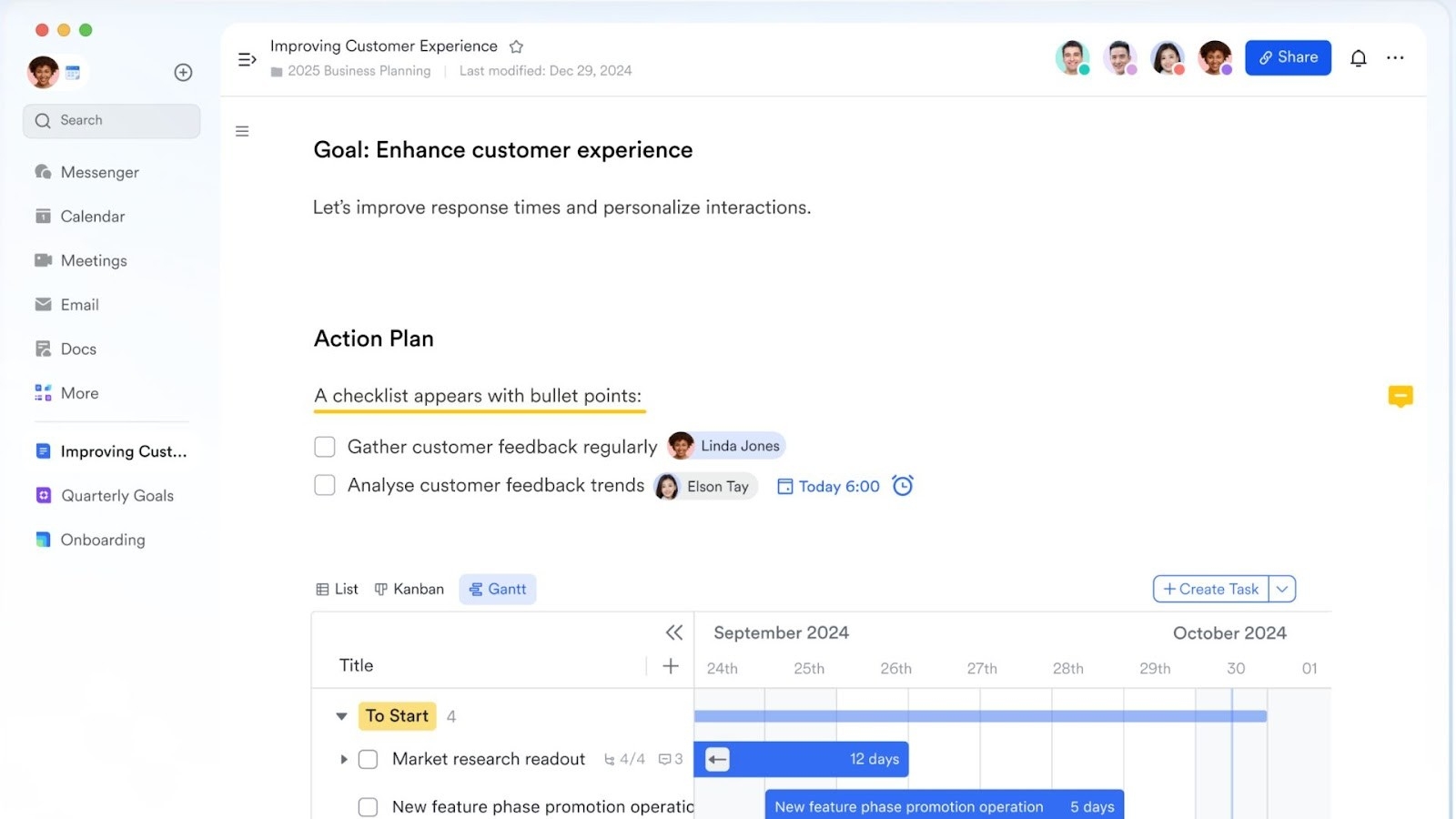The width and height of the screenshot is (1456, 819).
Task: Click second collaborator avatar in header
Action: [1120, 57]
